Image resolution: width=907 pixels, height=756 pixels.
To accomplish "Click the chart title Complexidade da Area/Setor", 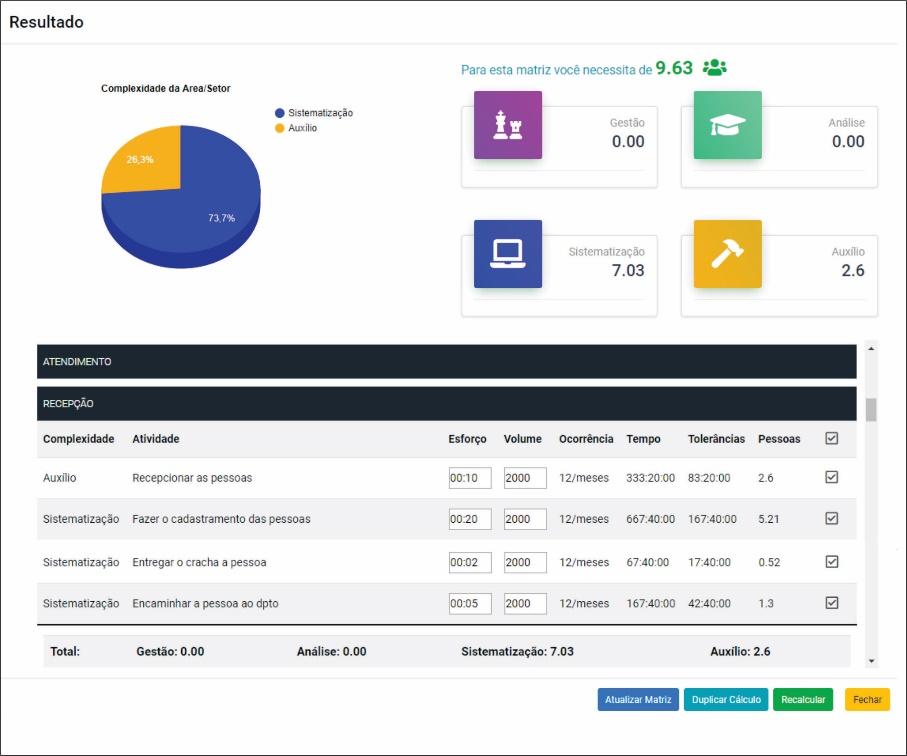I will 165,88.
